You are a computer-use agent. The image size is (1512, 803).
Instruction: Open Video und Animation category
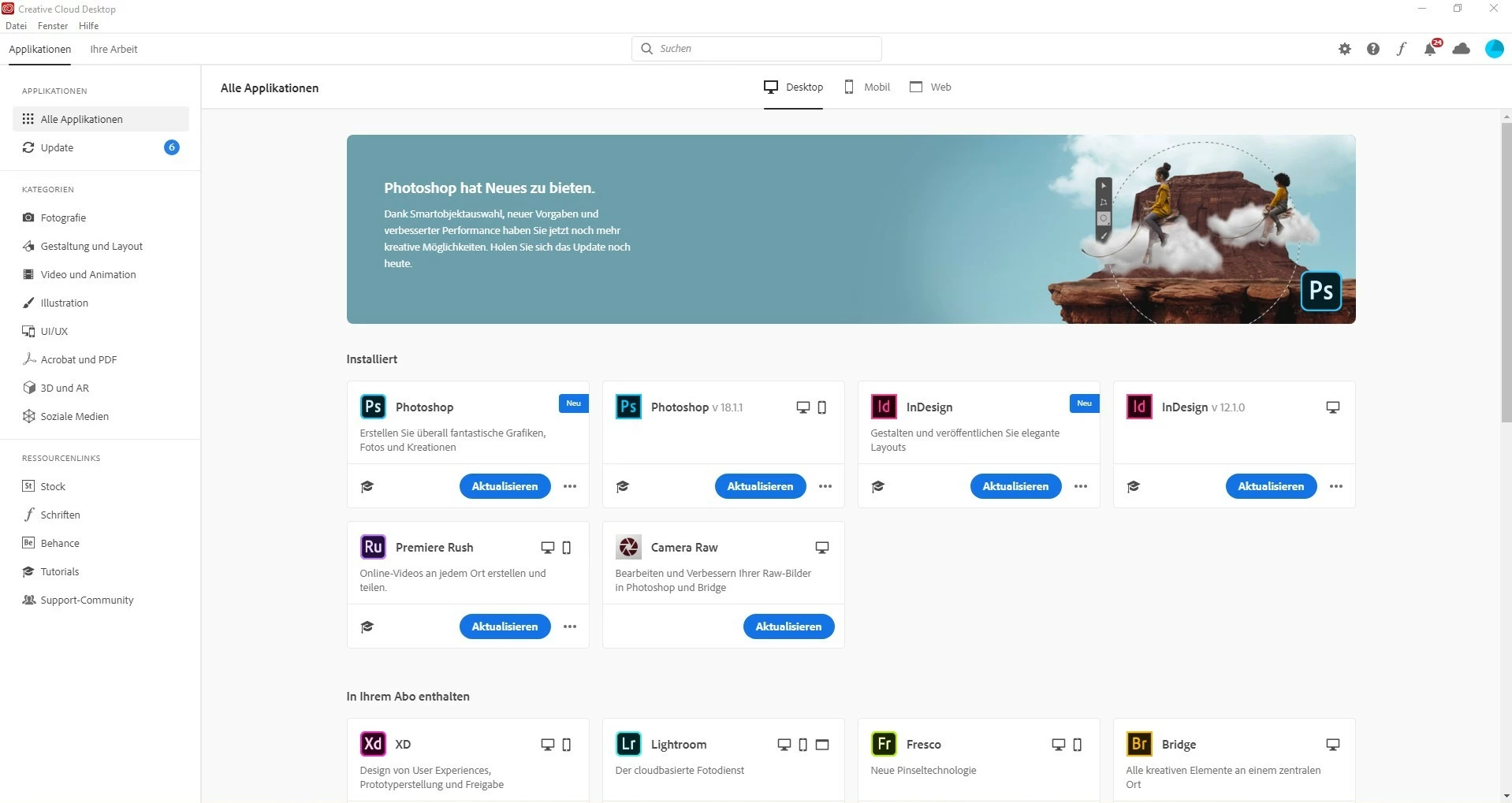(101, 274)
